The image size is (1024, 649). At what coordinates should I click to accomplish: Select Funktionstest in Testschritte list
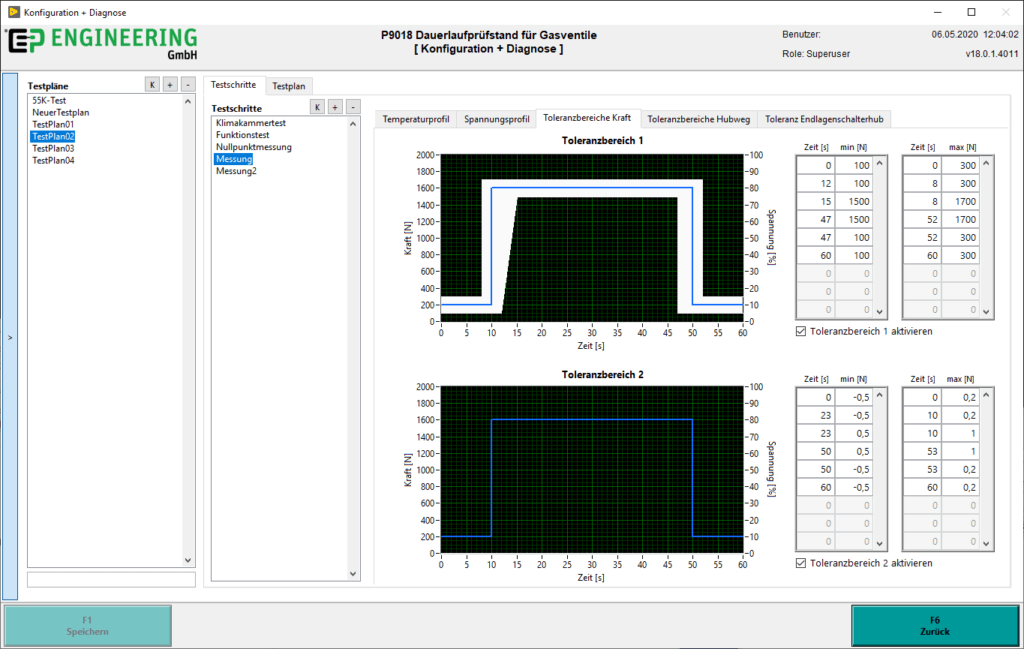pos(243,135)
